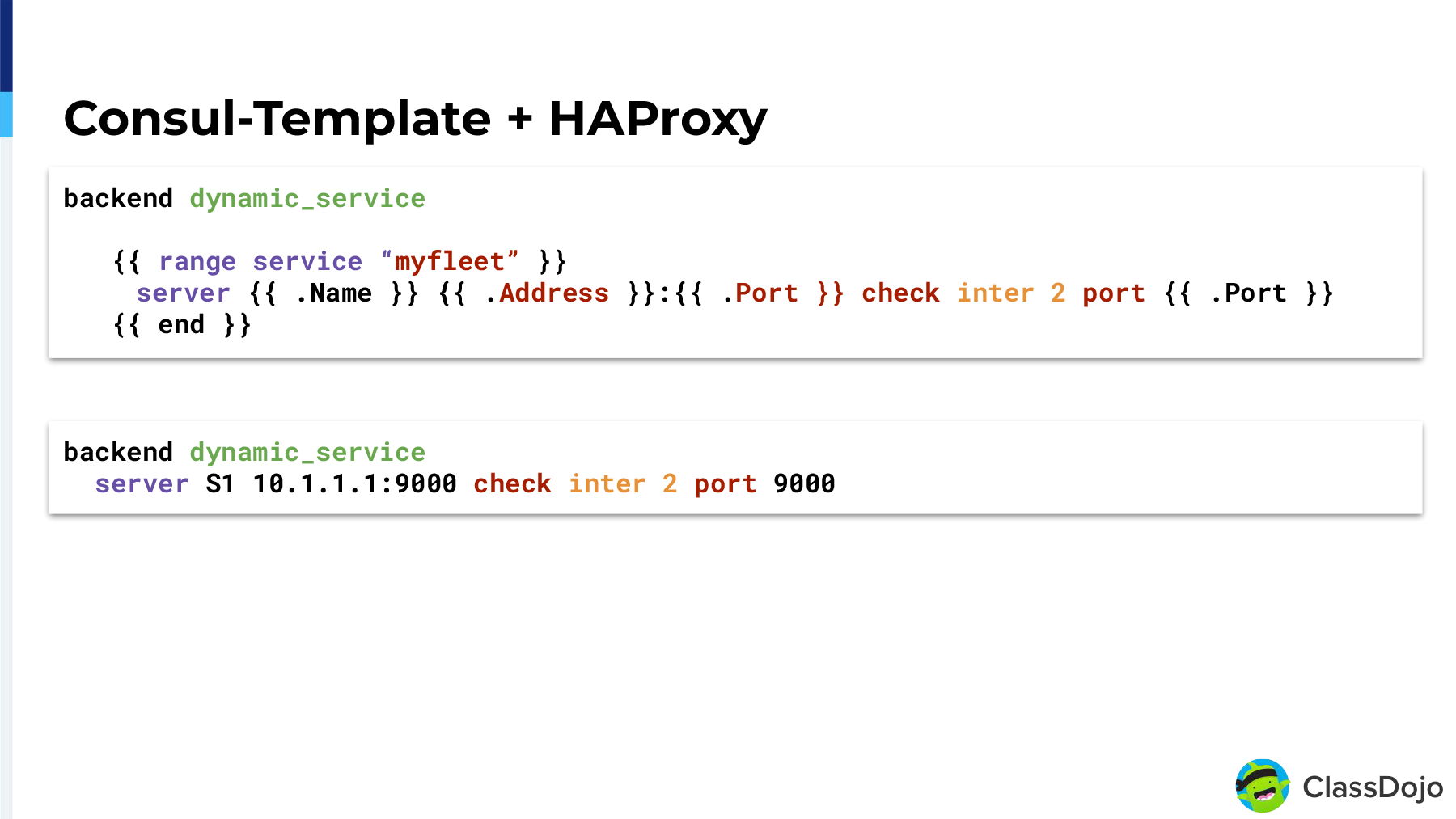Click the 'backend' keyword in the top block
The height and width of the screenshot is (819, 1456).
pos(118,198)
